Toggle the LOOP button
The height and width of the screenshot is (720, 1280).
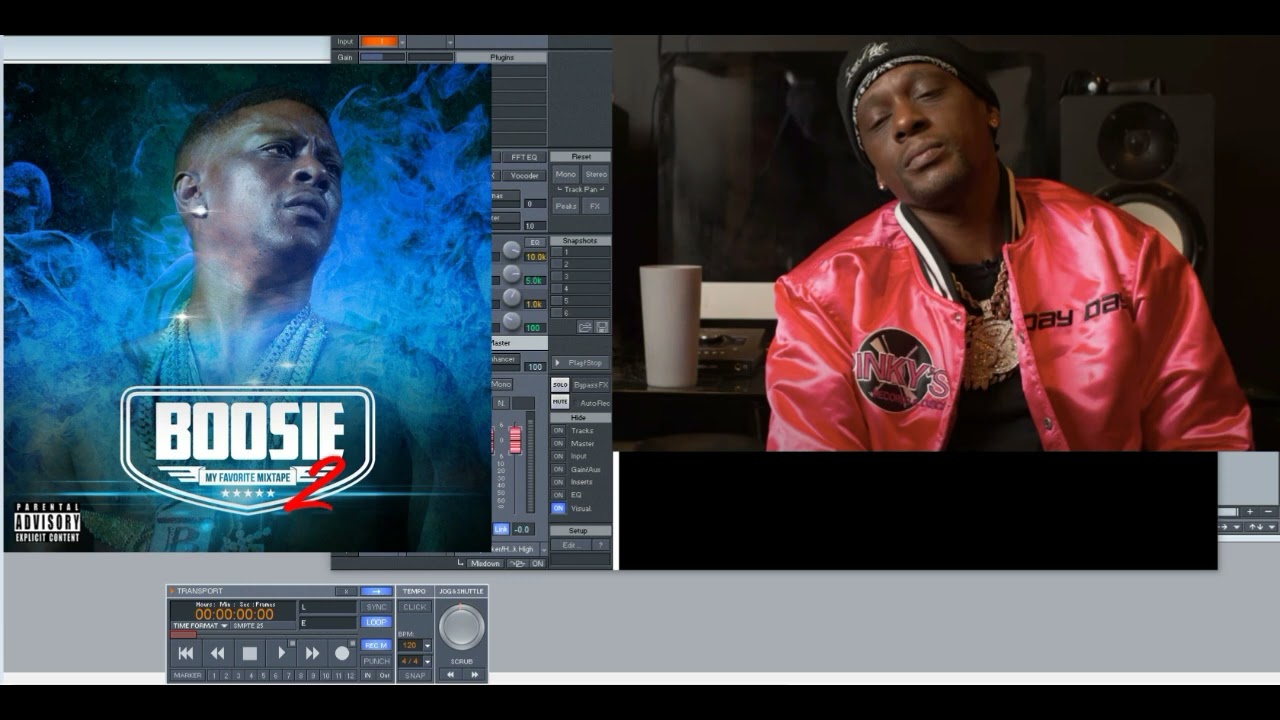pyautogui.click(x=376, y=622)
